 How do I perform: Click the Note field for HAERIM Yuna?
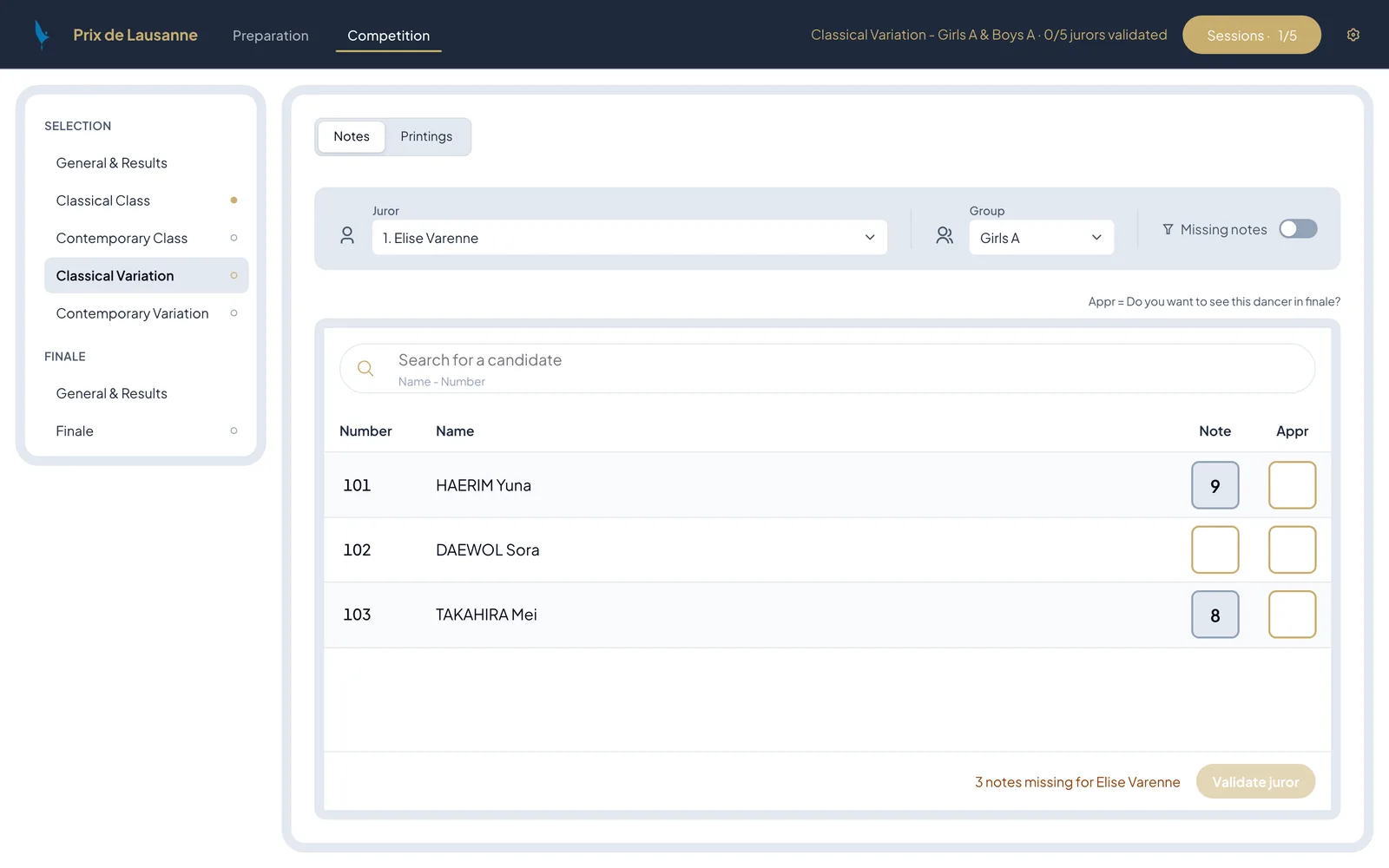[x=1215, y=485]
